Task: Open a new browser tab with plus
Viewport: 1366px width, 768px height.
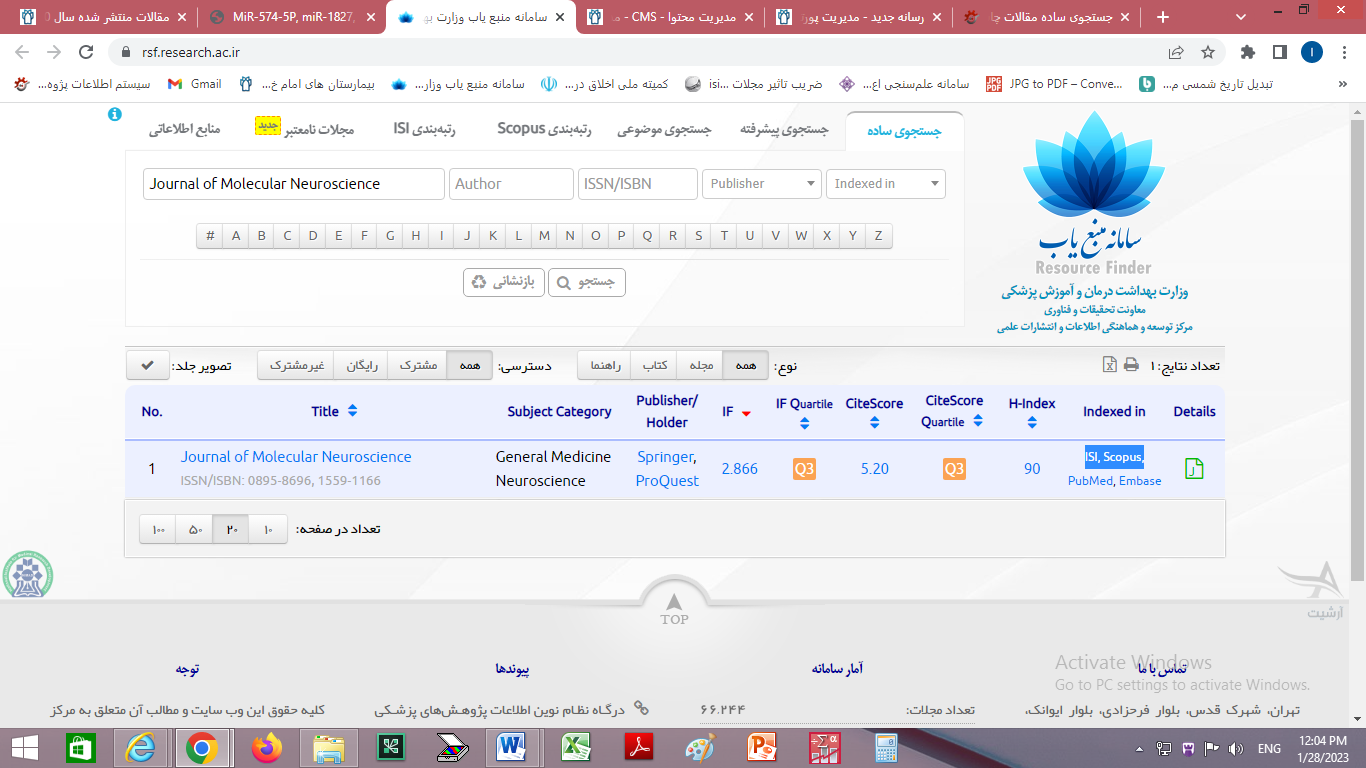Action: [x=1162, y=17]
